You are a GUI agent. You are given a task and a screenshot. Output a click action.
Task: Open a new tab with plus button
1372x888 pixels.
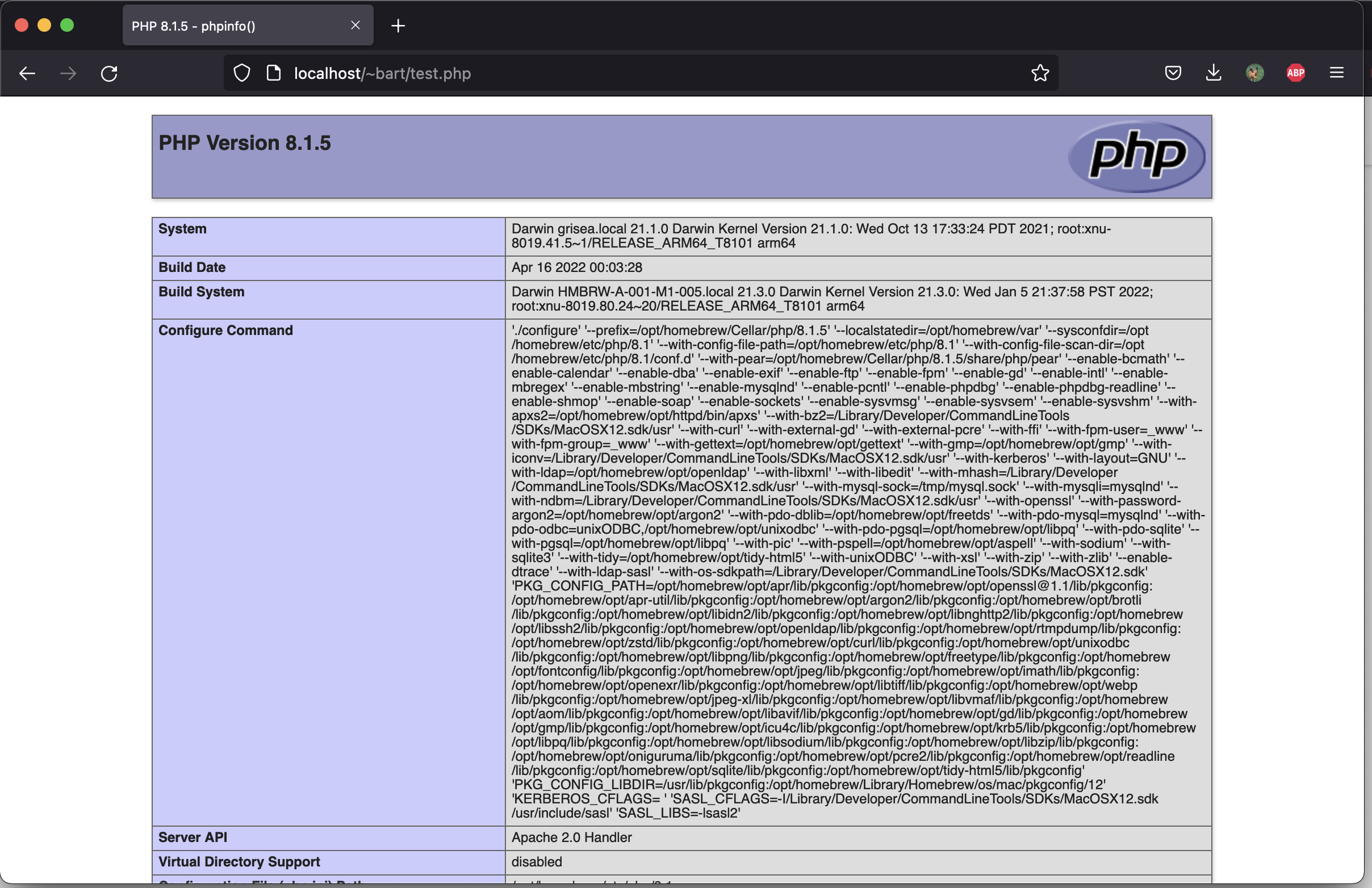point(398,26)
